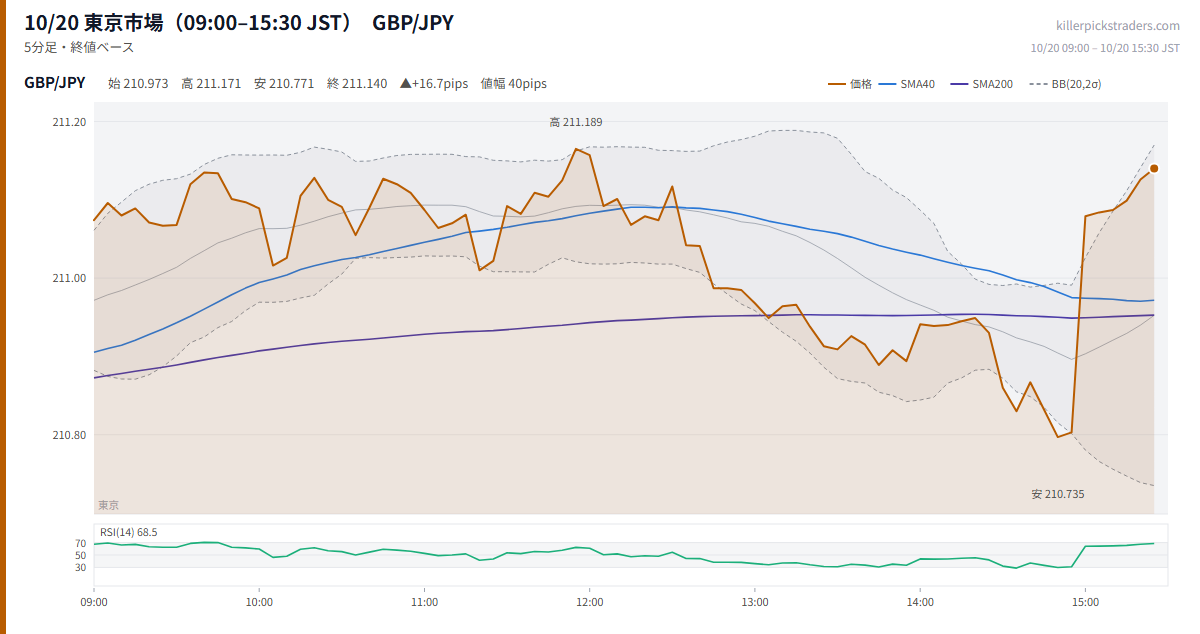Click the date range 10/20 09:00 – 10/20 15:30 JST
This screenshot has height=634, width=1200.
(x=1105, y=48)
